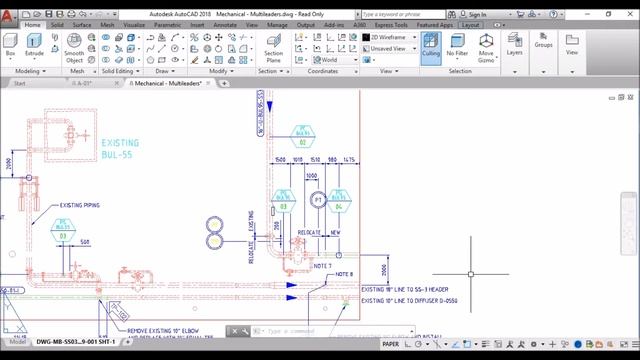Viewport: 640px width, 360px height.
Task: Click the Save icon in quick access toolbar
Action: [49, 14]
